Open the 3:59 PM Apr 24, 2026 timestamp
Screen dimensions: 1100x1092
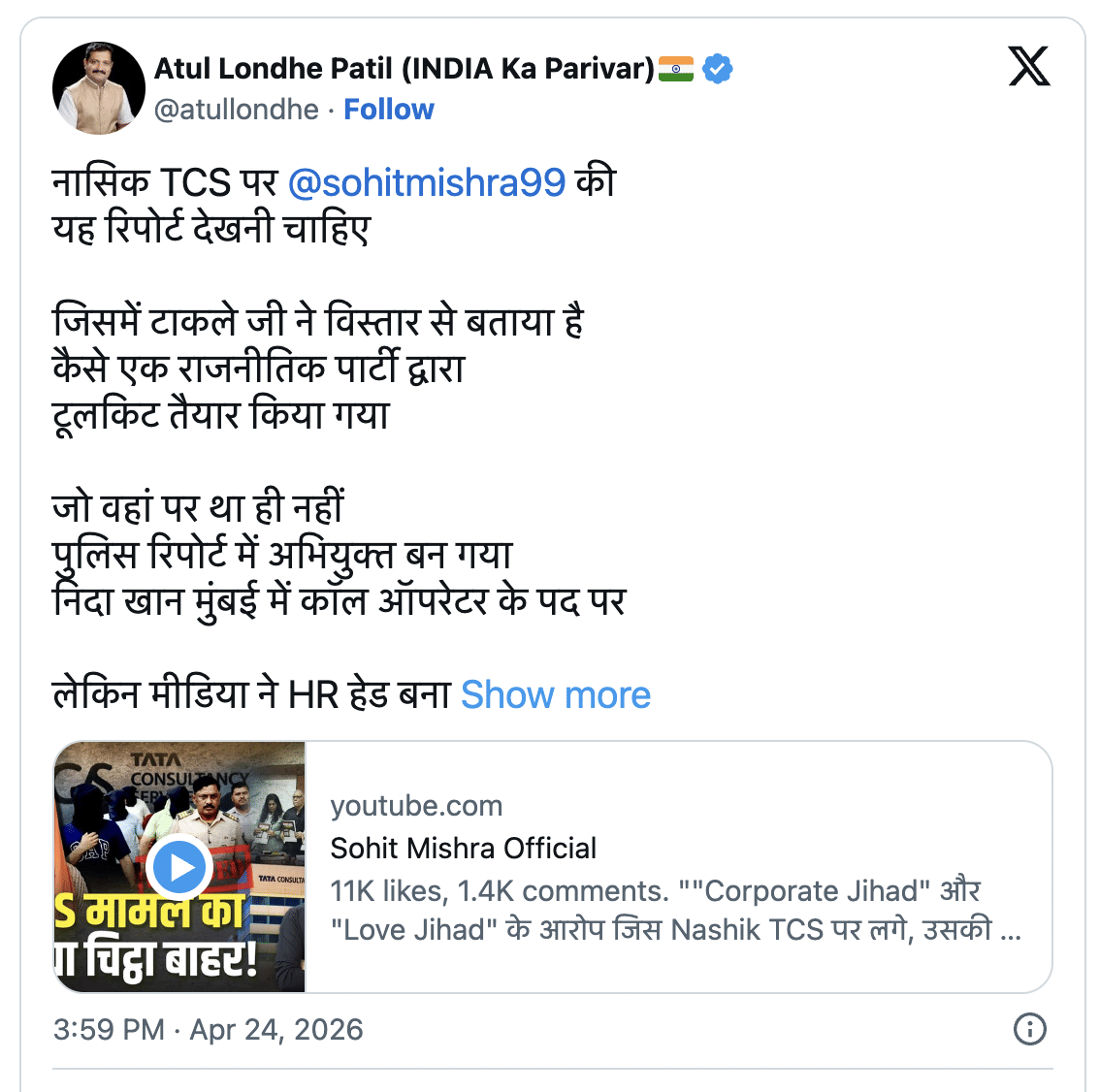coord(209,1029)
